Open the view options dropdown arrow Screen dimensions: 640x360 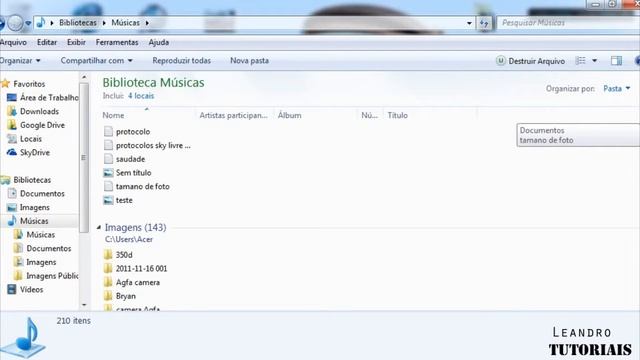(x=595, y=61)
